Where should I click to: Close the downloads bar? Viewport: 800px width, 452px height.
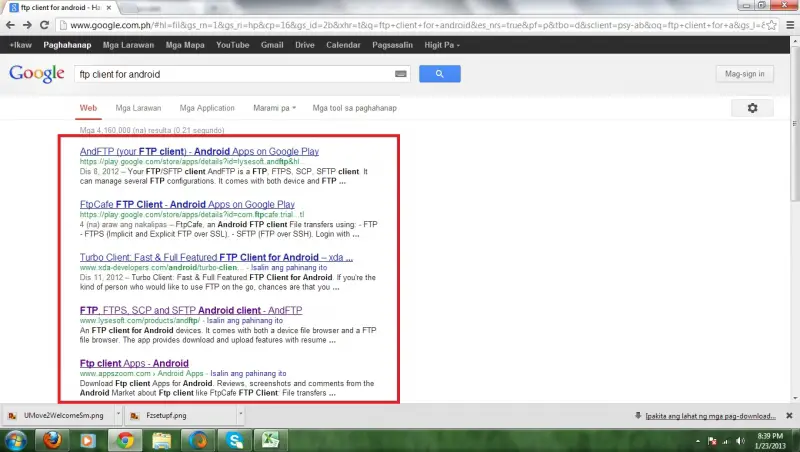click(789, 416)
